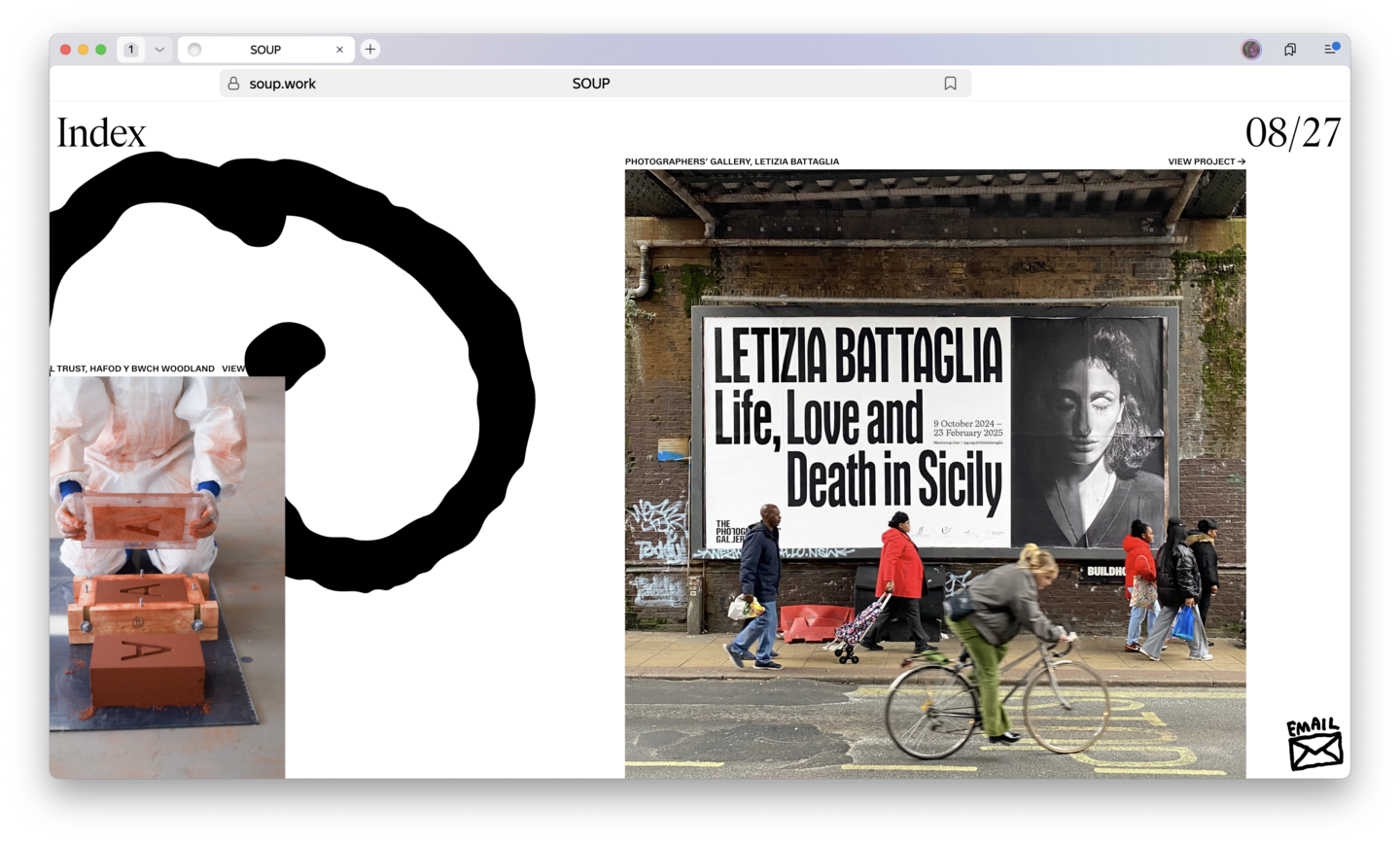
Task: Follow the VIEW link beside Hafod Y Bwch Woodland
Action: pyautogui.click(x=233, y=369)
